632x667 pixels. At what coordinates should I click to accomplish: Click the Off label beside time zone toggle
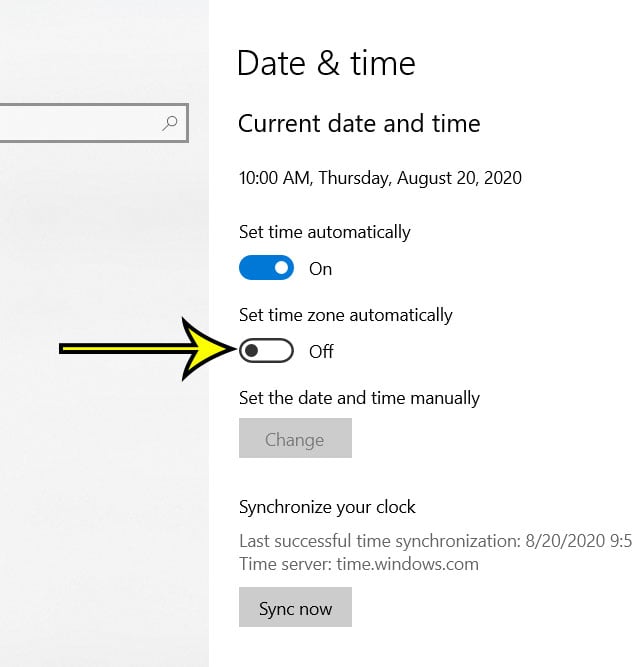pyautogui.click(x=321, y=352)
